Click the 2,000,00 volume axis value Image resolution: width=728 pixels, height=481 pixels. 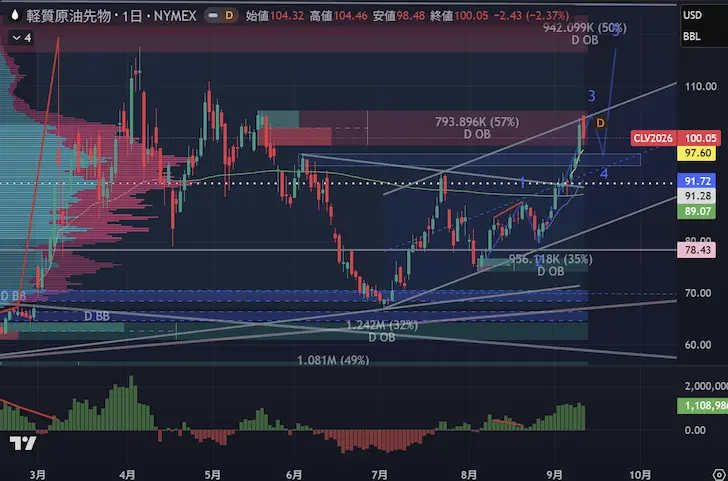click(706, 386)
